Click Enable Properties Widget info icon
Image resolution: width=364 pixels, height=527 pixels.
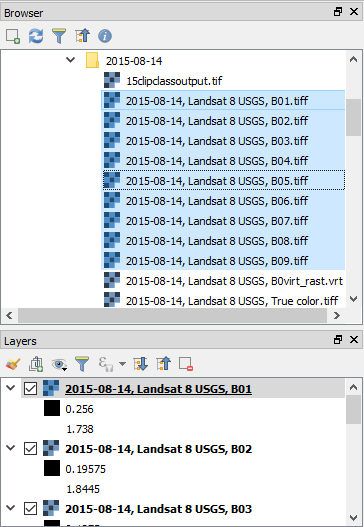coord(105,36)
